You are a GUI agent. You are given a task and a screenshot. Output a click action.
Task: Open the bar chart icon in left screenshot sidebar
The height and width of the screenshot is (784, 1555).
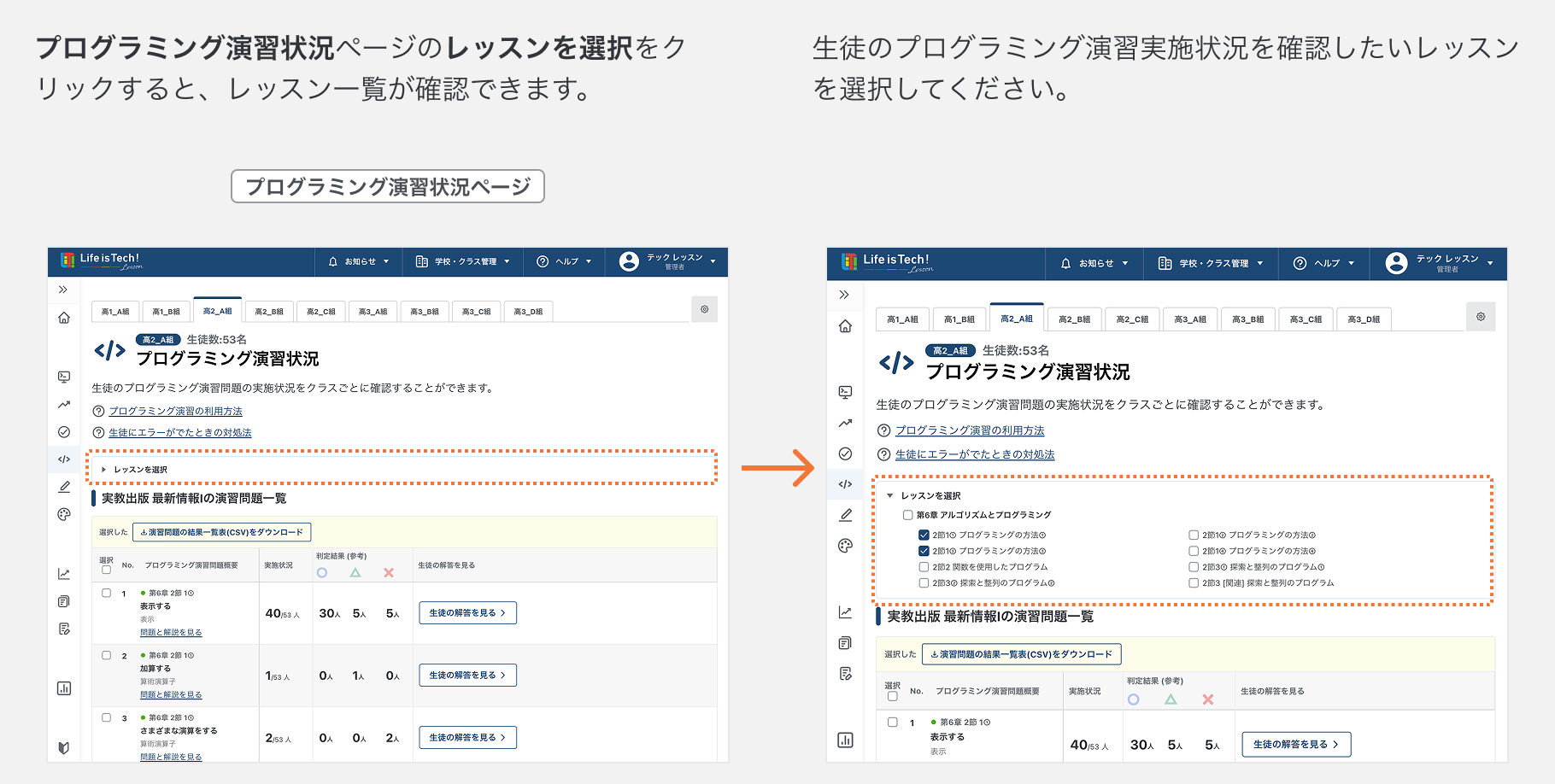[64, 688]
